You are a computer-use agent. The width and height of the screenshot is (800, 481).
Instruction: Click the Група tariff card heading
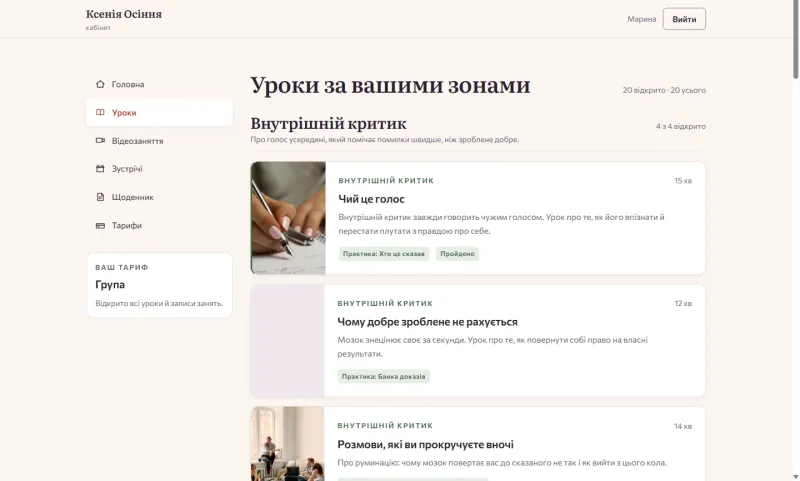[x=110, y=285]
